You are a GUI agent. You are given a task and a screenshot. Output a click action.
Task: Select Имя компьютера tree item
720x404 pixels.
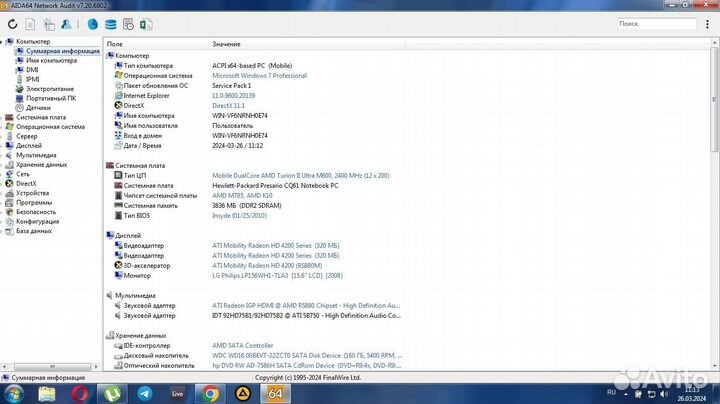coord(51,60)
